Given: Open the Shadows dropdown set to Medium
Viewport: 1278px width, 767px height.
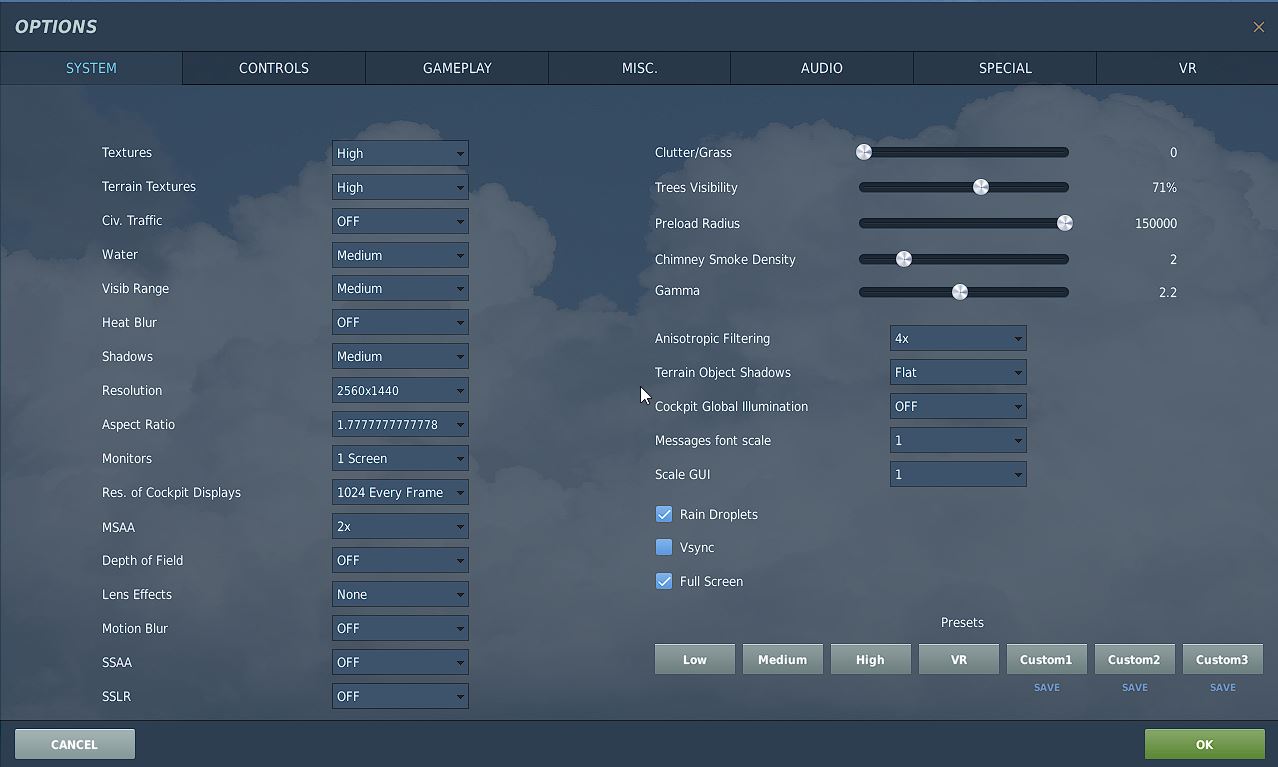Looking at the screenshot, I should point(400,357).
